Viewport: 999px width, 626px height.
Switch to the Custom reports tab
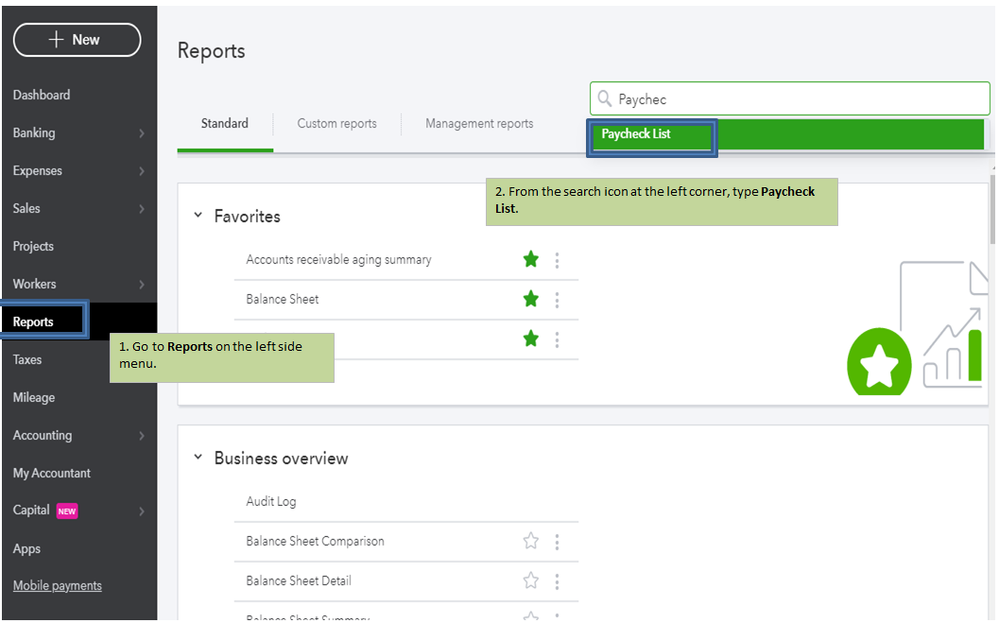pyautogui.click(x=337, y=124)
